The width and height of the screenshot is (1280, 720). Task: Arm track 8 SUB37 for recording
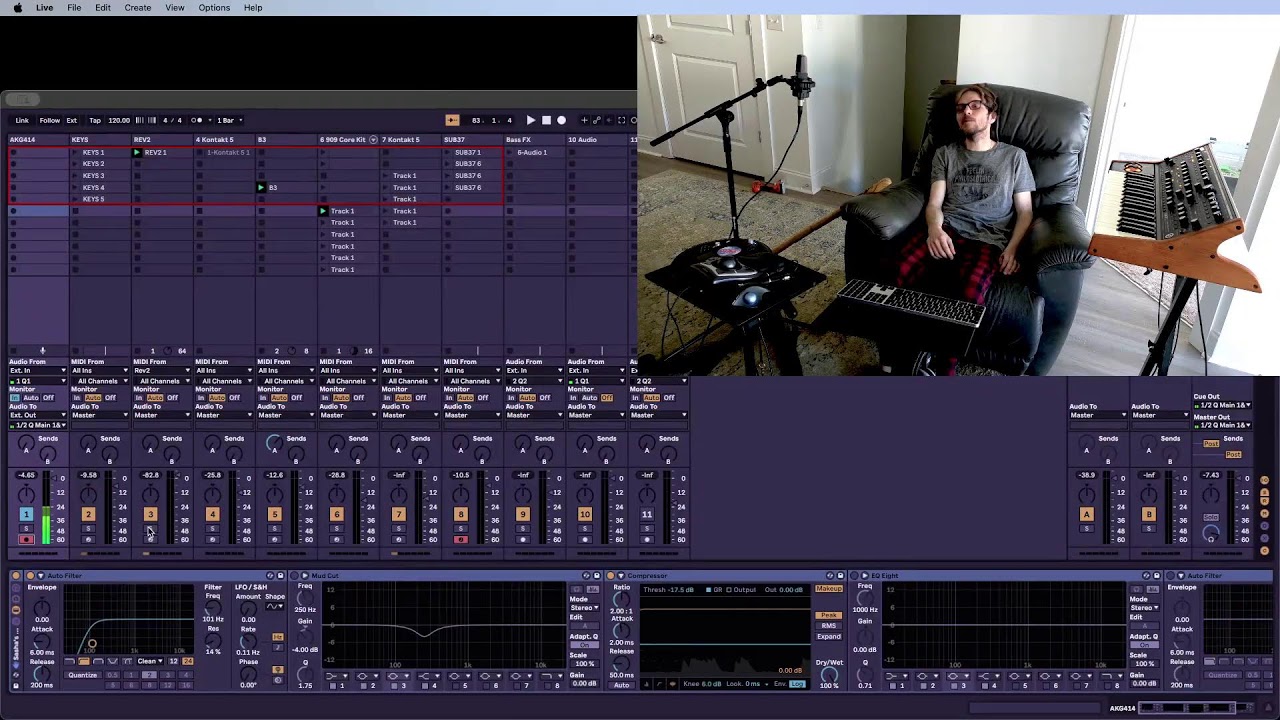(460, 540)
